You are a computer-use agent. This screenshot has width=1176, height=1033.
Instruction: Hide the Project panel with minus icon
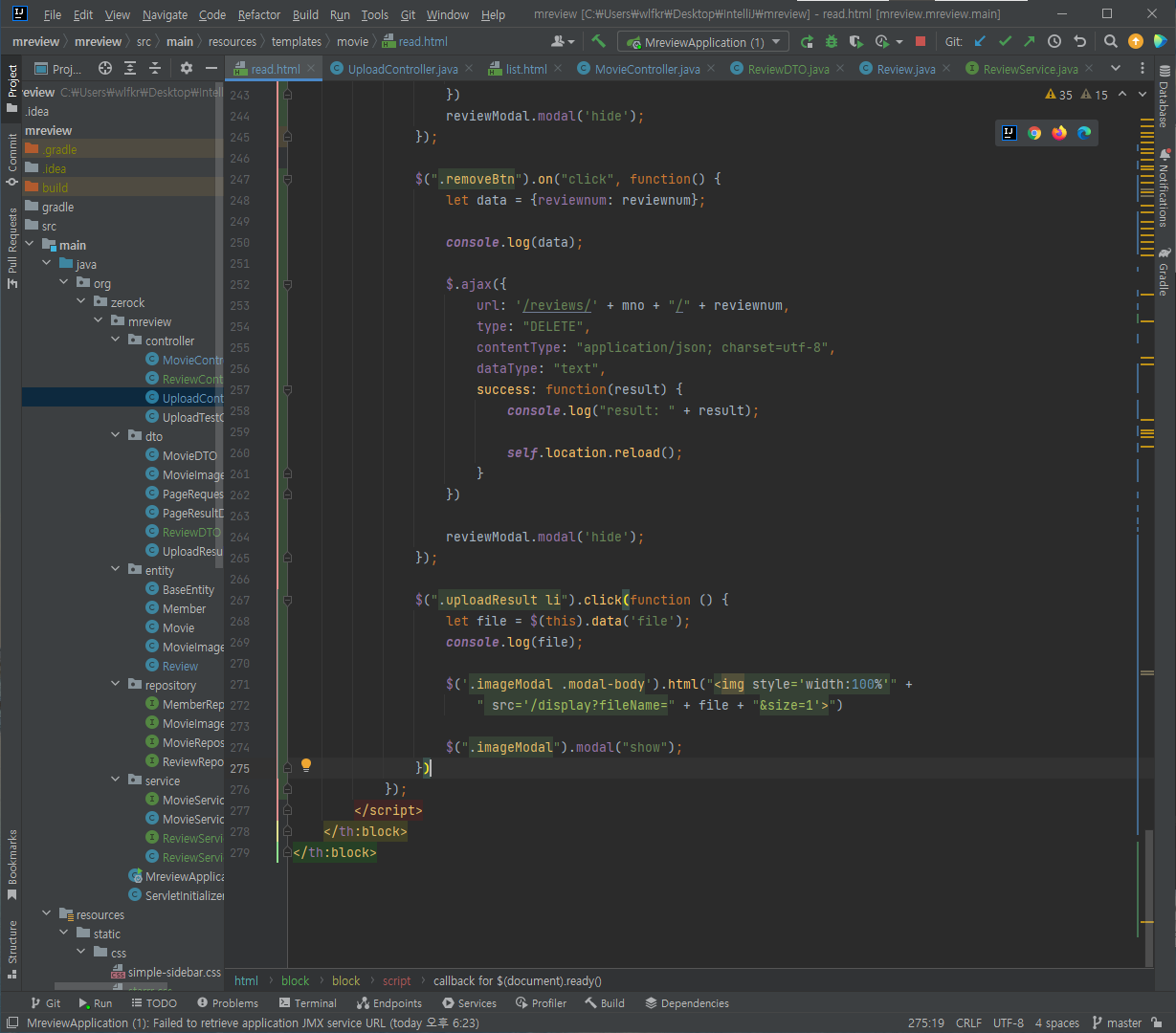pos(211,68)
